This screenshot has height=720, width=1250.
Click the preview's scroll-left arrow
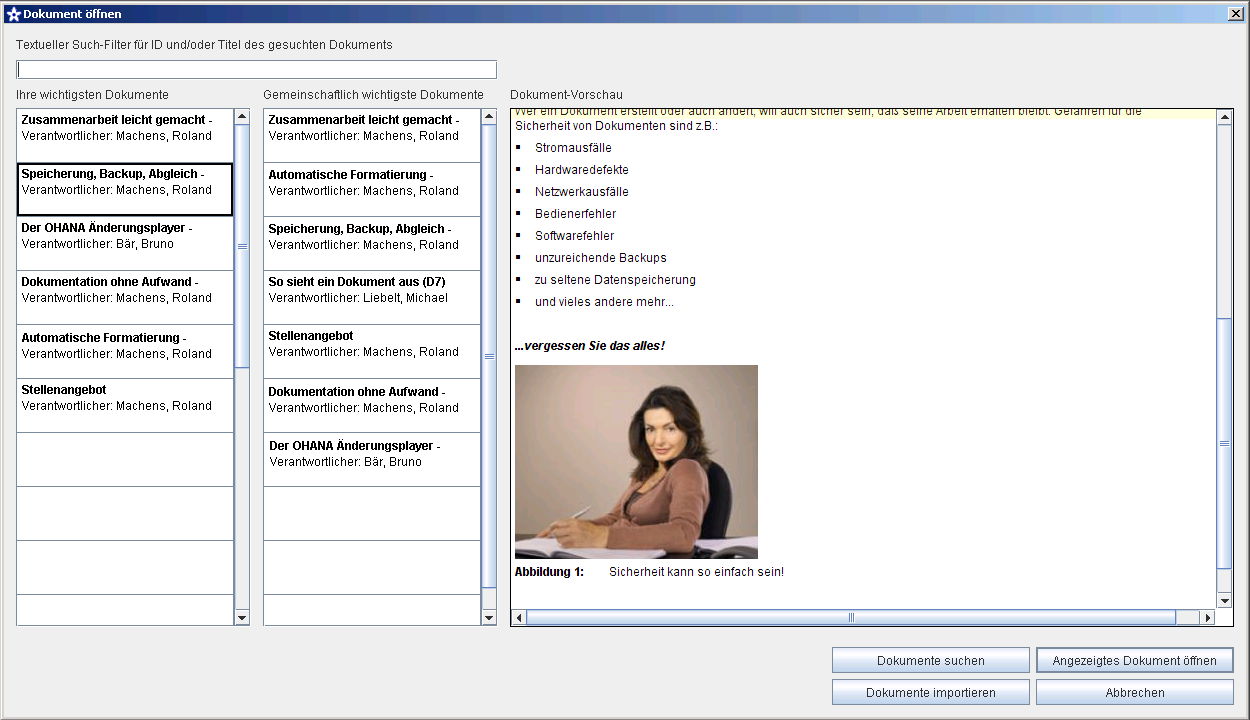(518, 618)
